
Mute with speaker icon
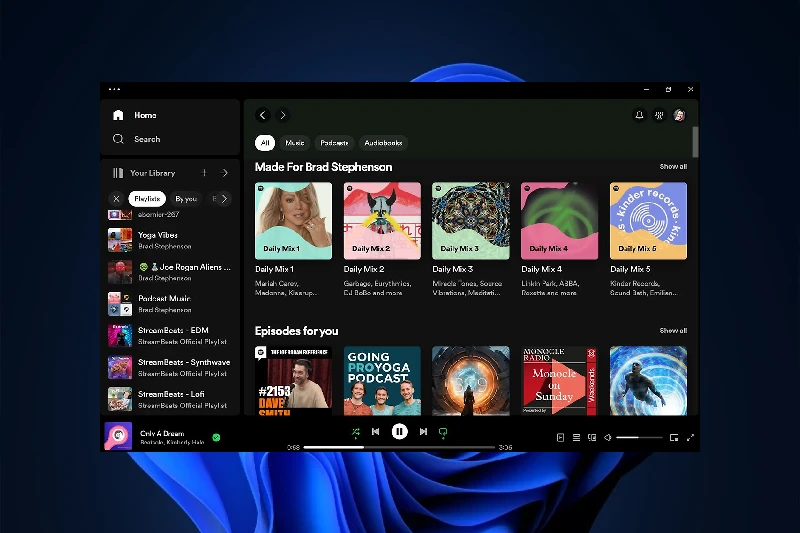tap(608, 438)
